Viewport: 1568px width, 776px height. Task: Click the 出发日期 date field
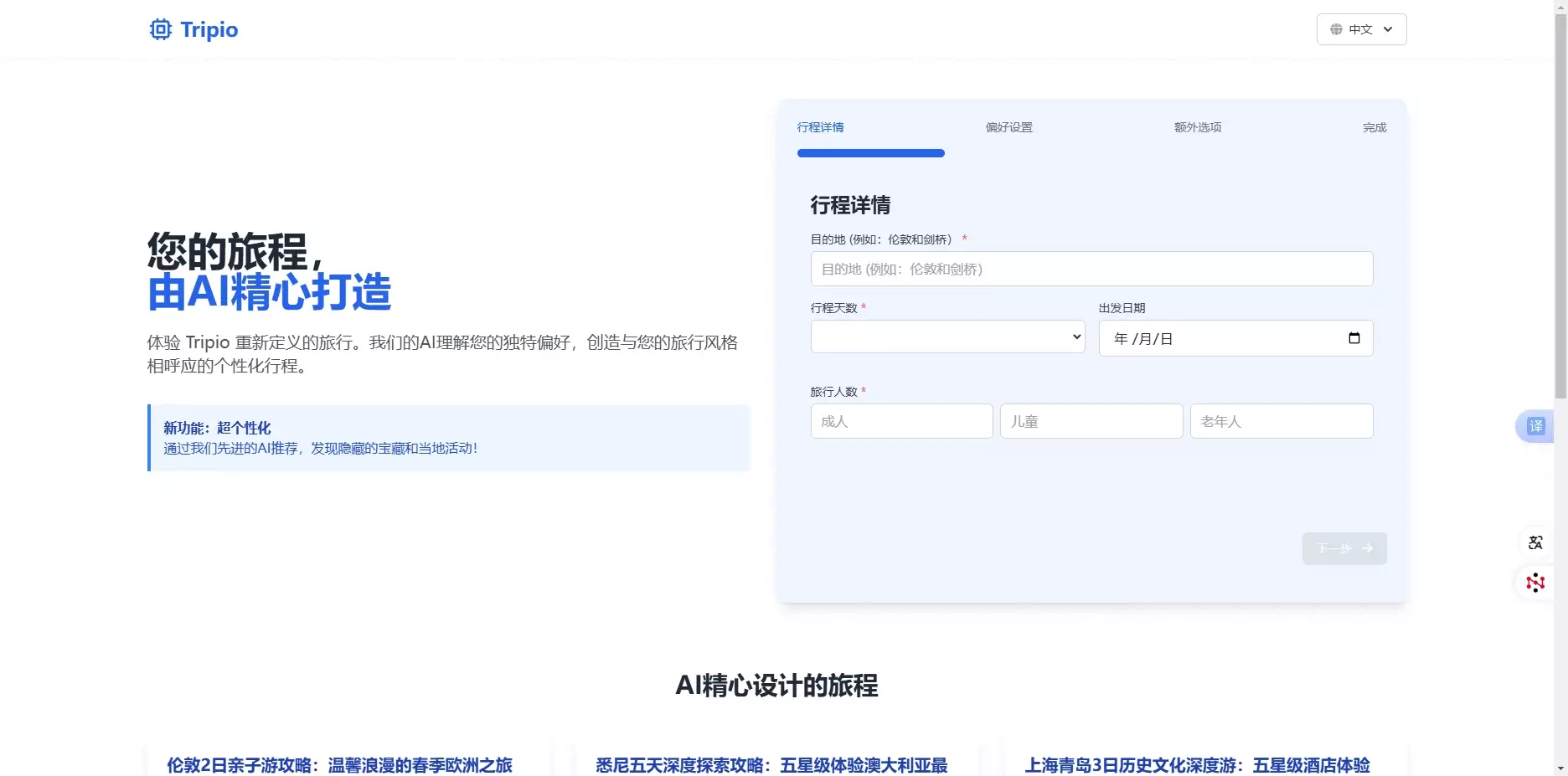1235,338
